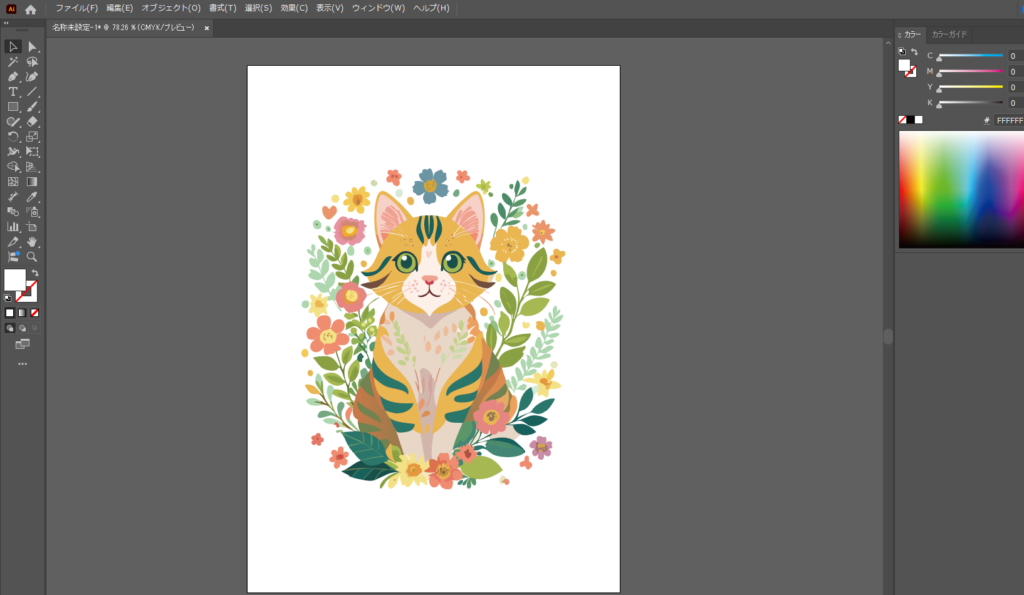The width and height of the screenshot is (1024, 595).
Task: Select the Type tool
Action: coord(13,92)
